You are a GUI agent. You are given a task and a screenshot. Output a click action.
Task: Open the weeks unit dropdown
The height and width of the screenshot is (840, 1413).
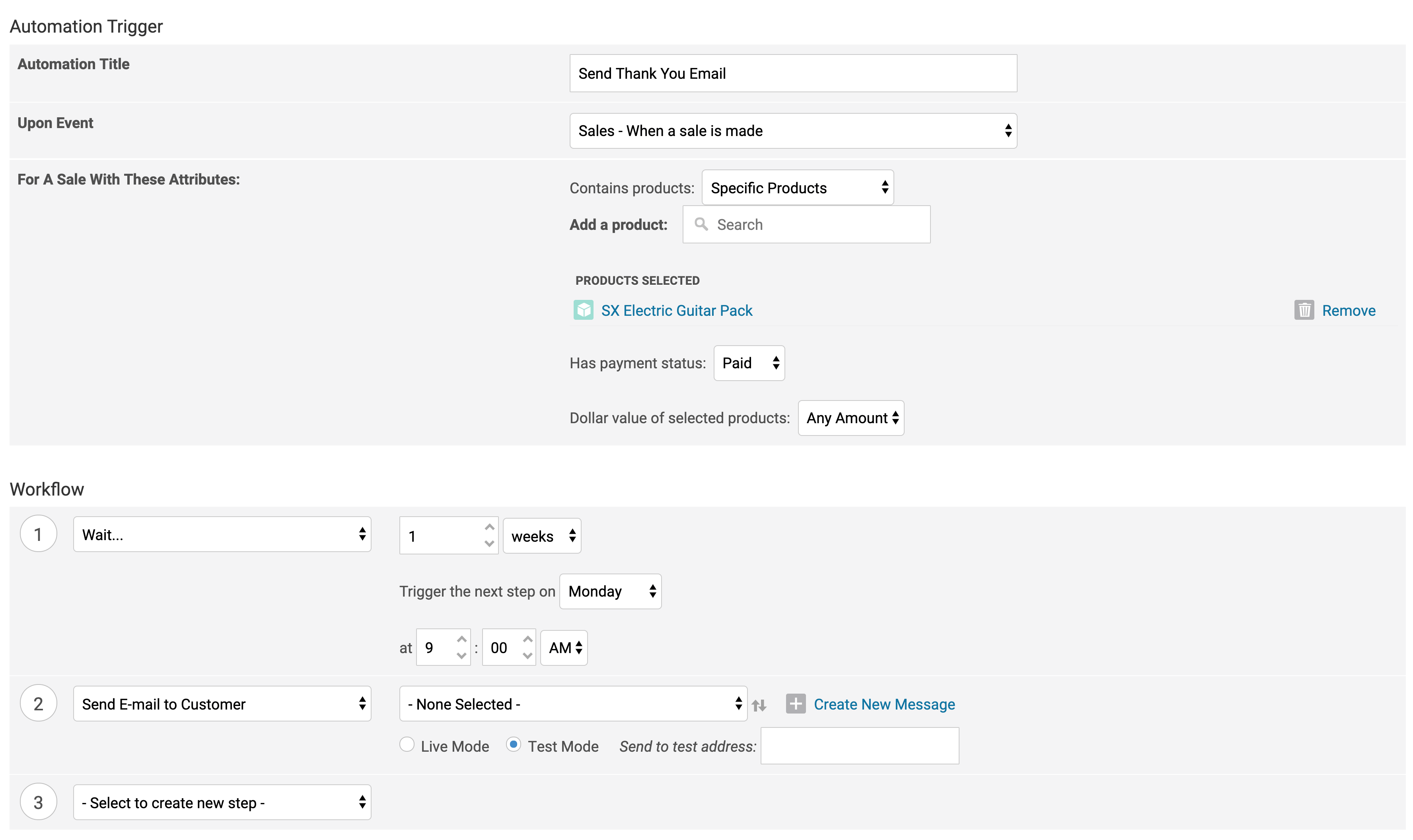[542, 535]
